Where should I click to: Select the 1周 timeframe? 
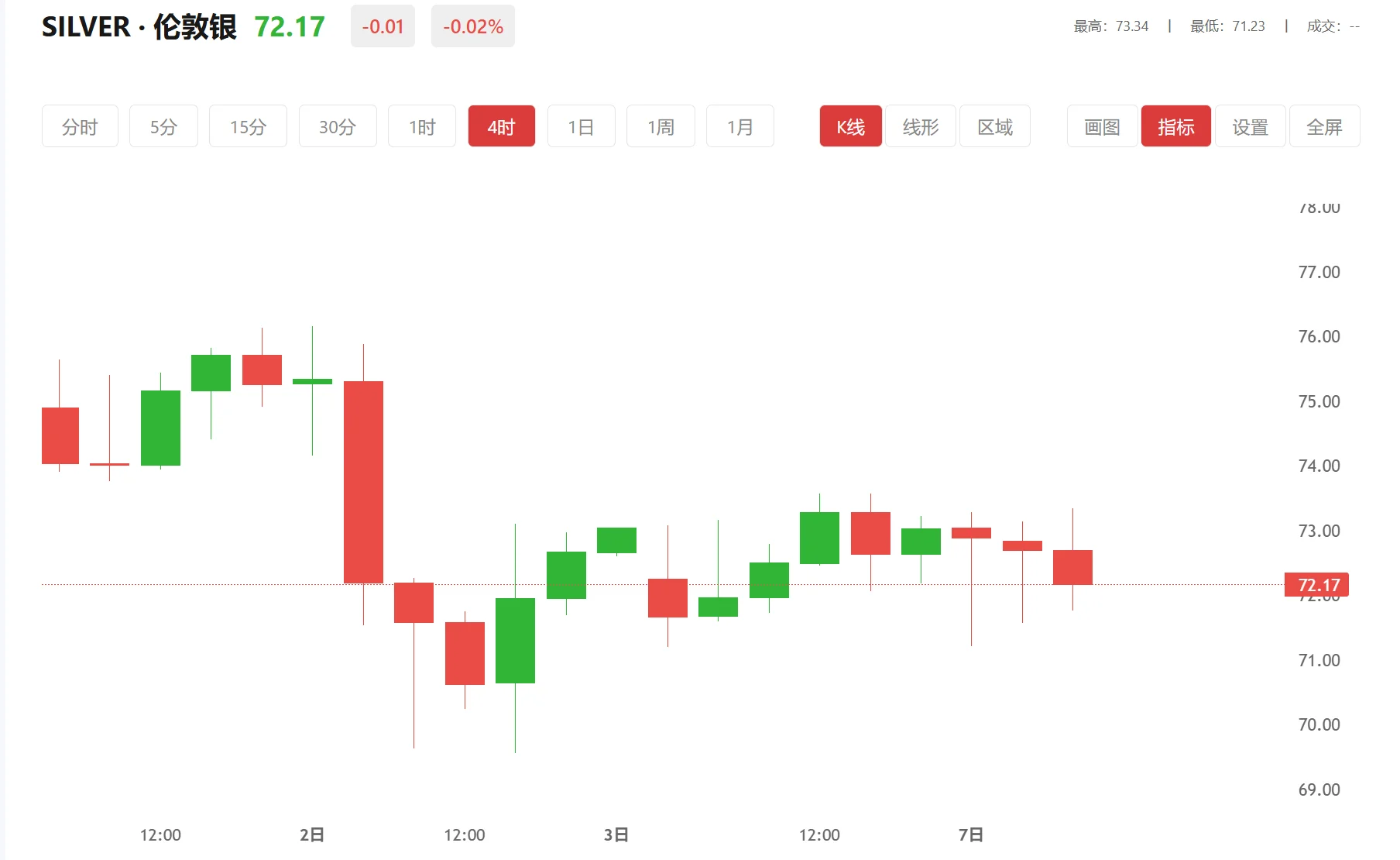point(661,126)
